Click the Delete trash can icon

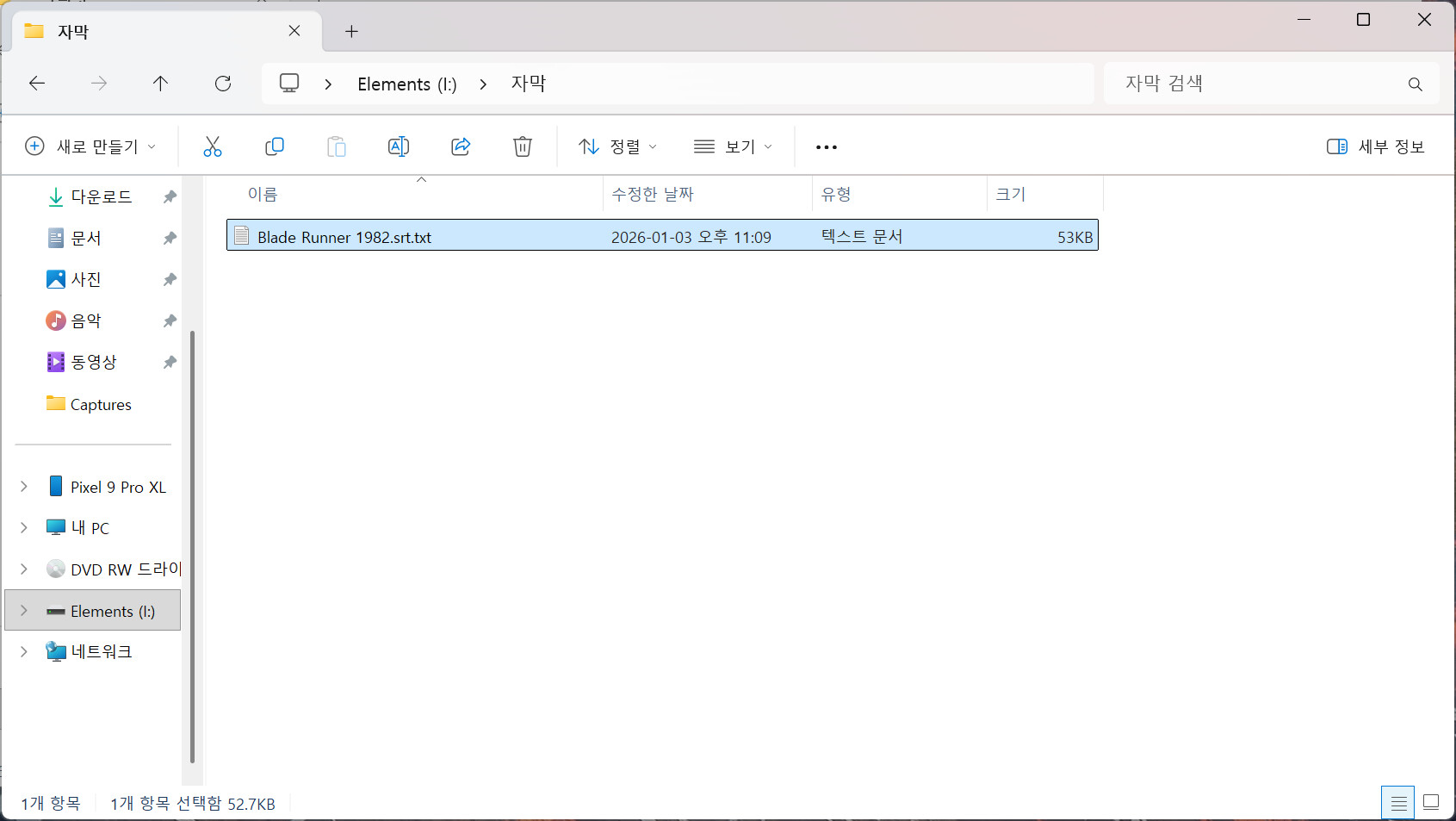click(523, 146)
